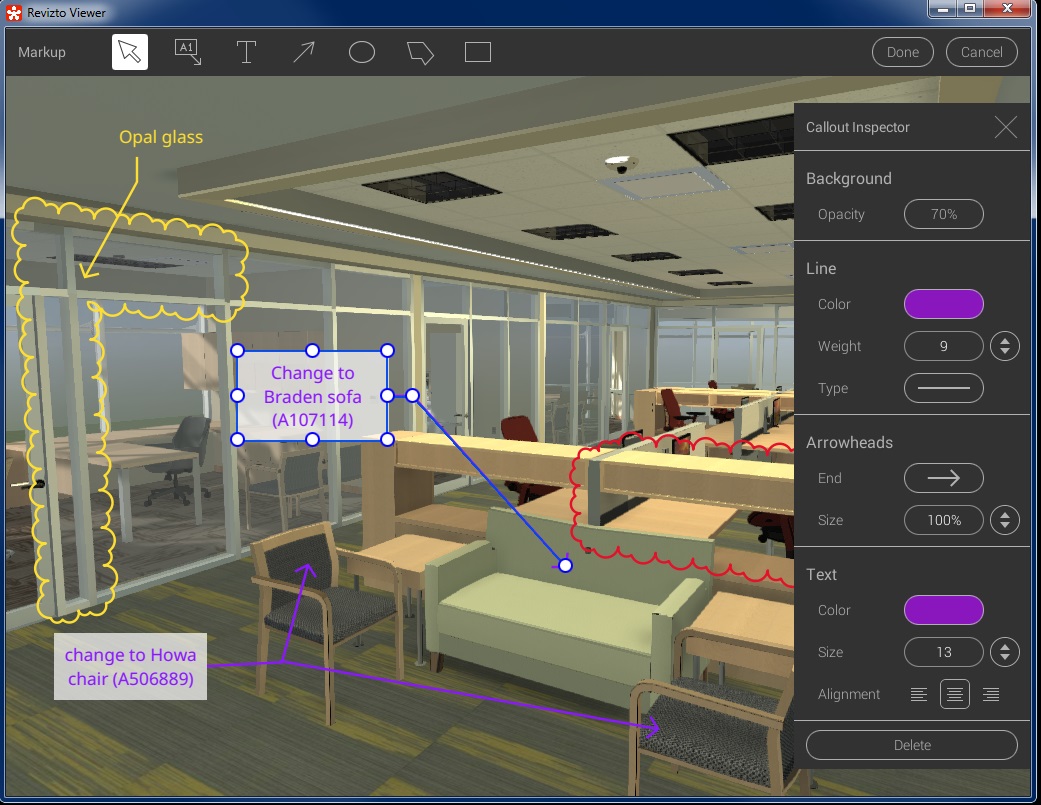Click the callout leader start handle
Viewport: 1041px width, 805px height.
[412, 396]
